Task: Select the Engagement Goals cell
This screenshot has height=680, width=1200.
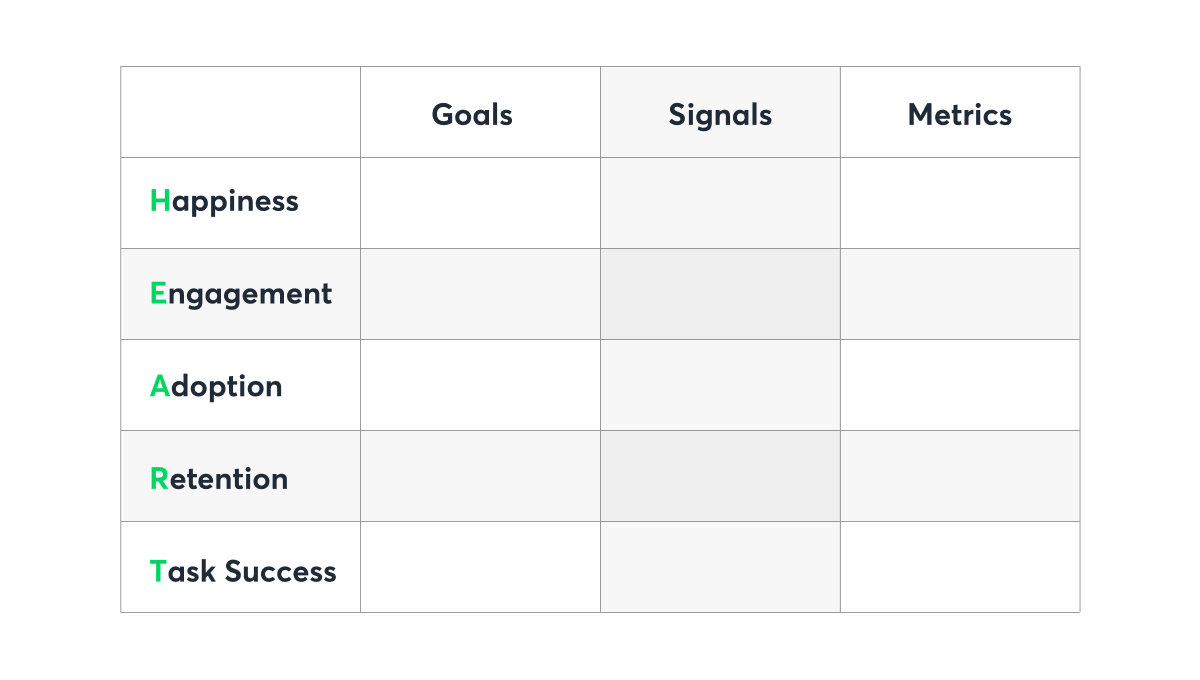Action: 480,294
